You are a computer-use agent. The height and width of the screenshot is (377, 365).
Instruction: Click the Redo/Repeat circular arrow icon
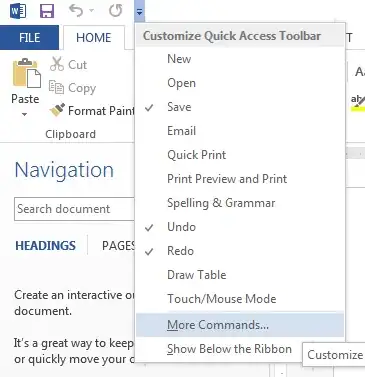116,11
